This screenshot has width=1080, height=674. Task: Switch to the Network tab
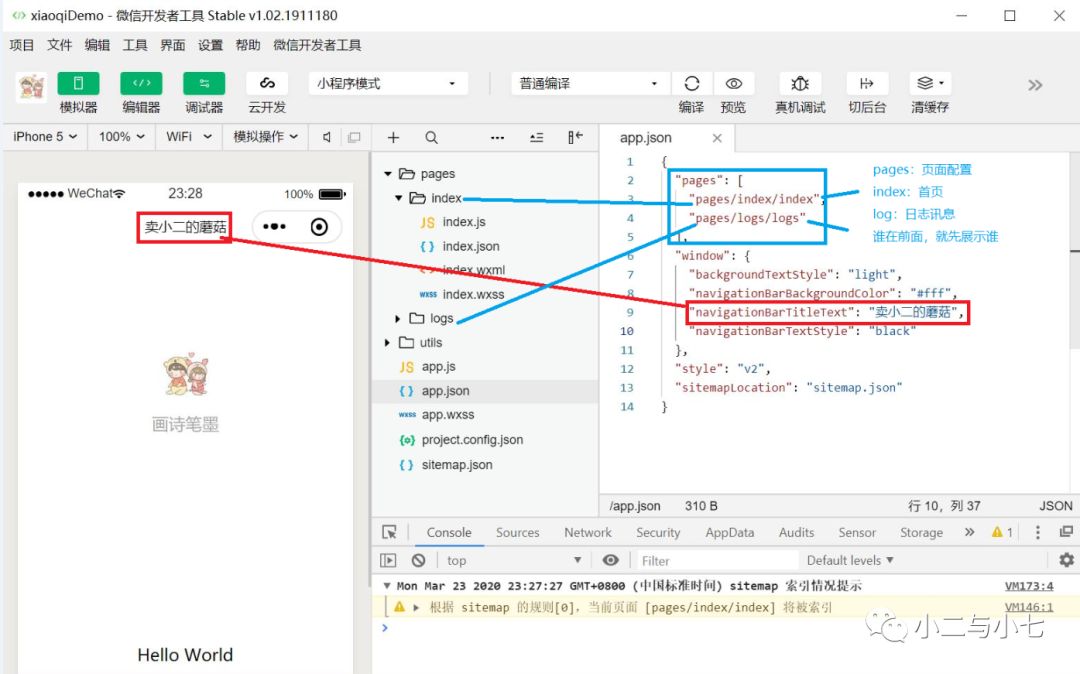[x=588, y=532]
